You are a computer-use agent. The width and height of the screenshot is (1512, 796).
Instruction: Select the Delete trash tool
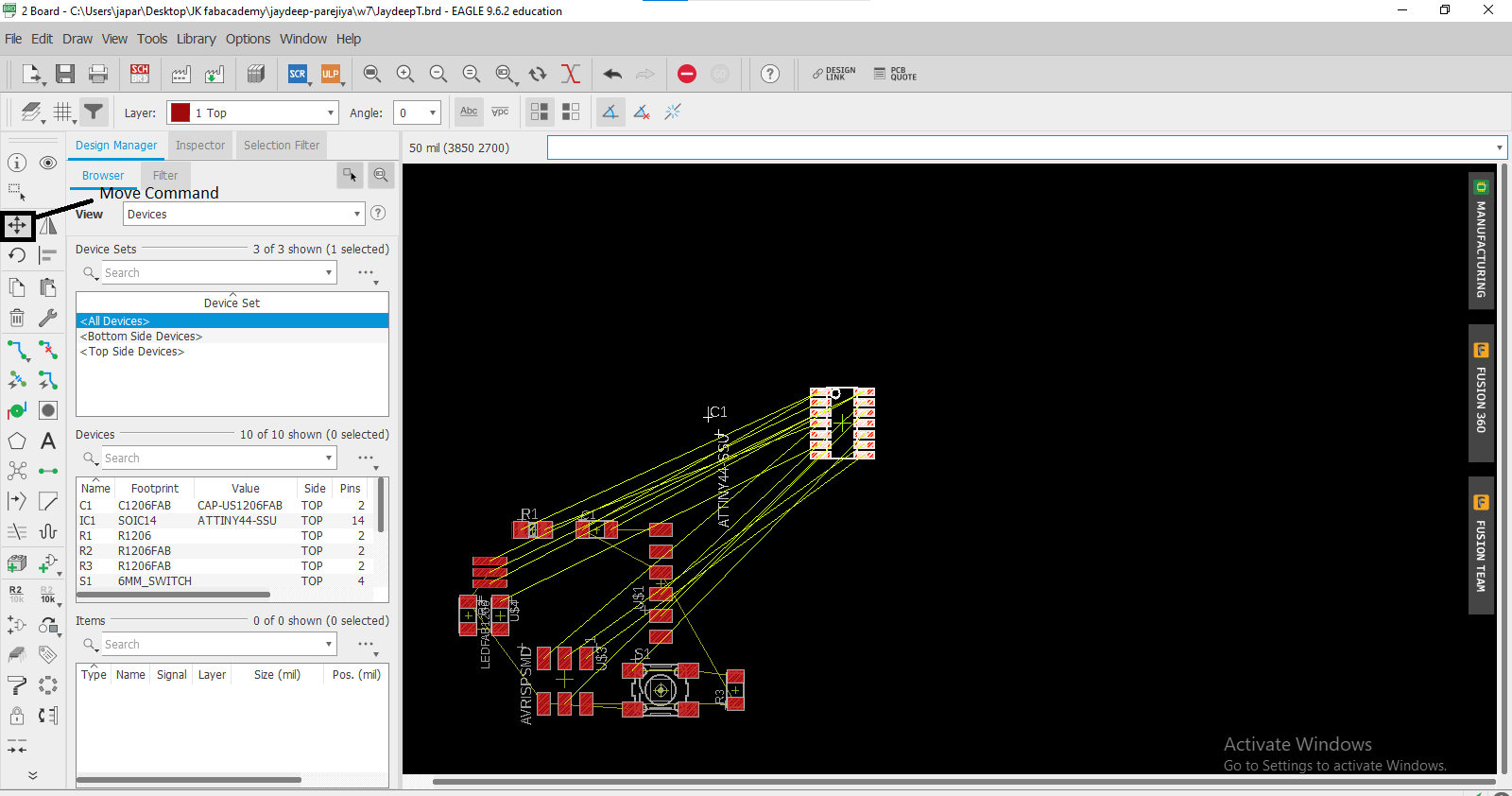pos(17,318)
